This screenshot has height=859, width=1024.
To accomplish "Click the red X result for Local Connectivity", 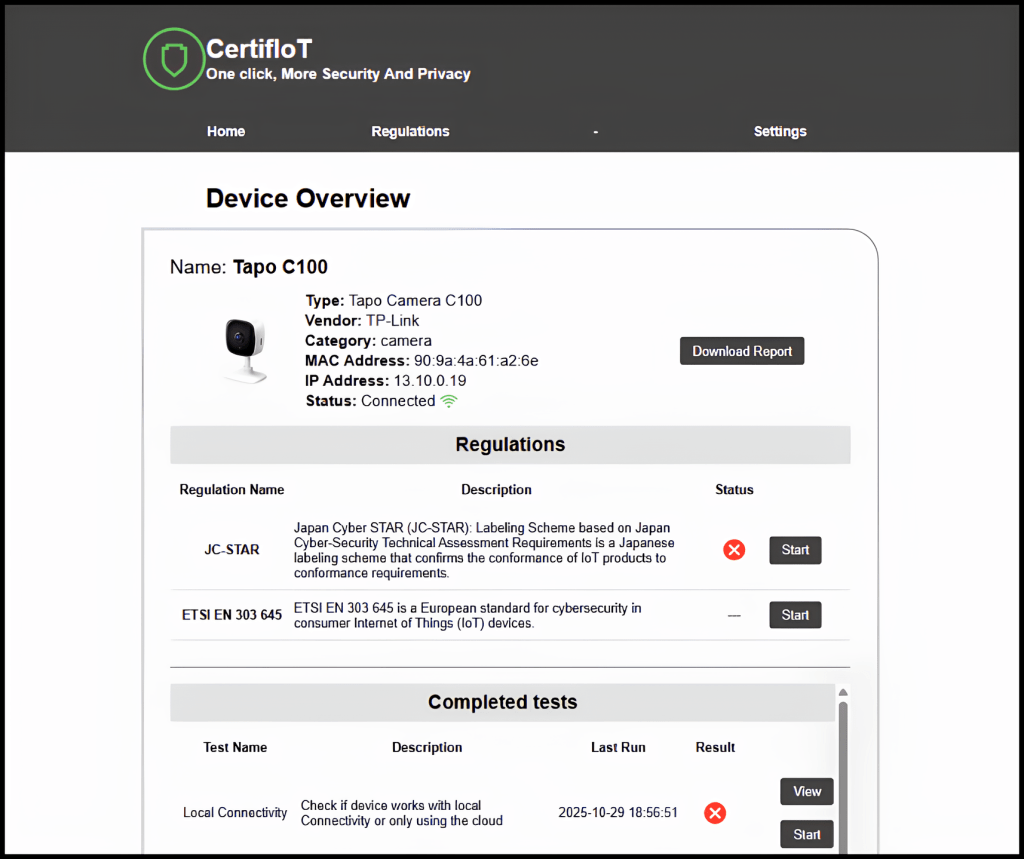I will [x=715, y=813].
